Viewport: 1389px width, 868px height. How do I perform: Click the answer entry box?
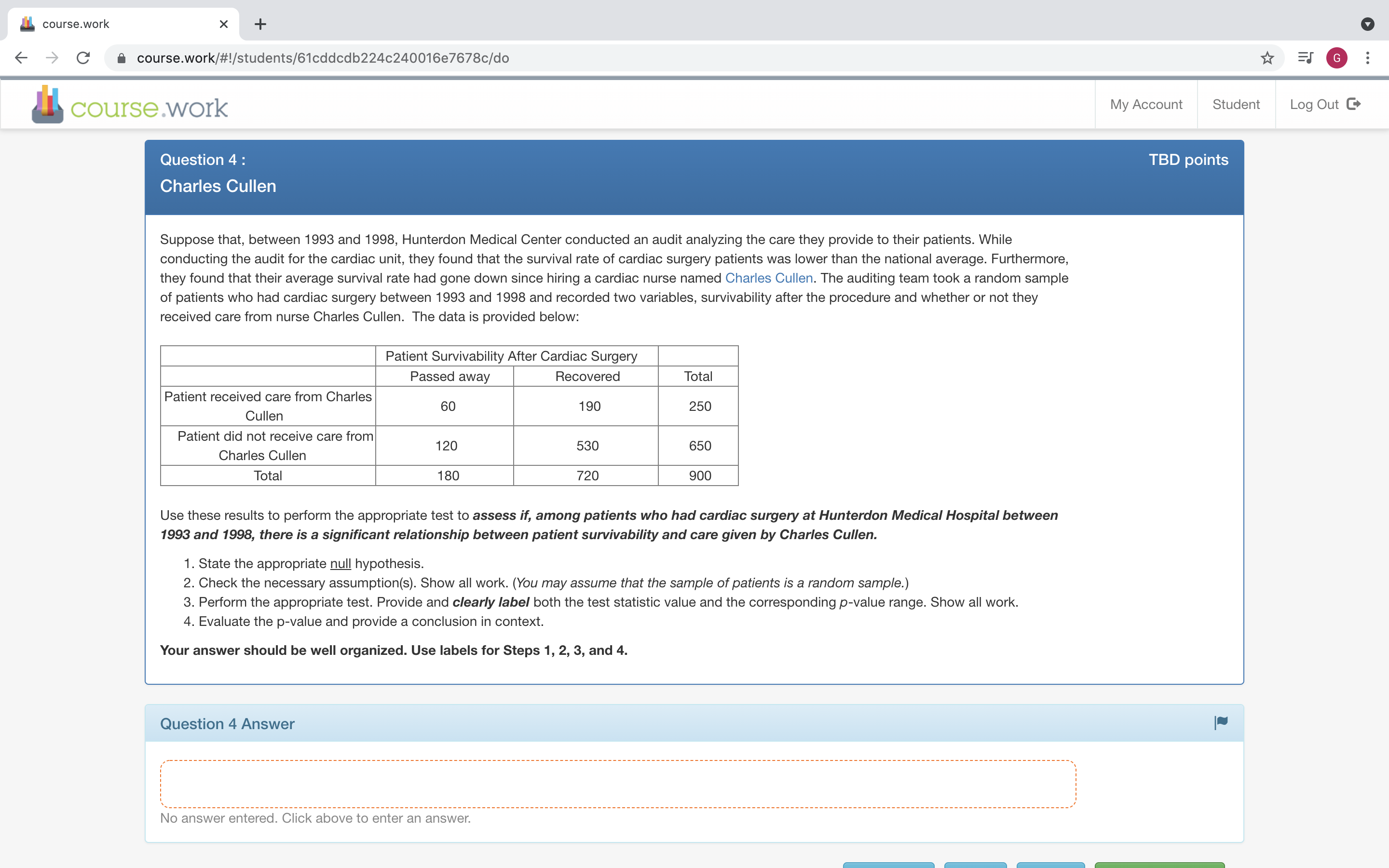[x=618, y=784]
